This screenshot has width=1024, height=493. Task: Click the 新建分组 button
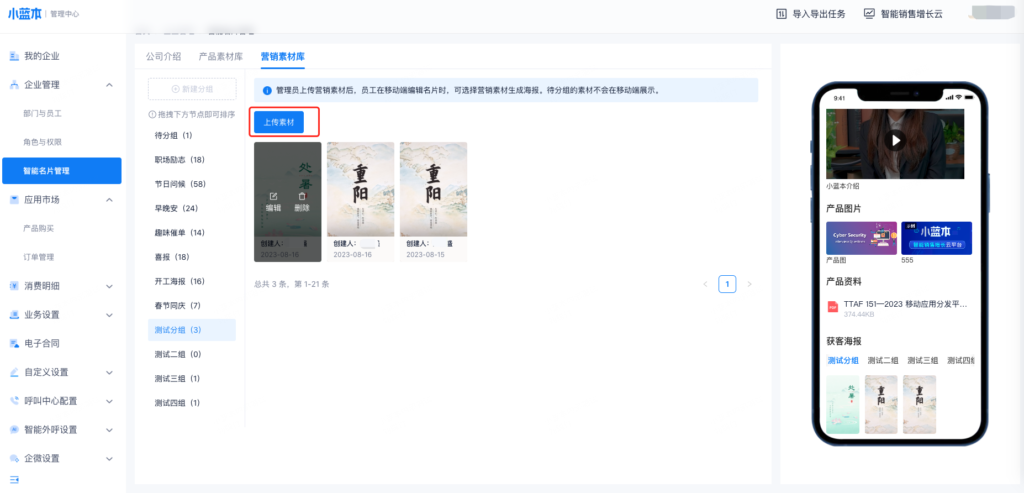pos(192,89)
